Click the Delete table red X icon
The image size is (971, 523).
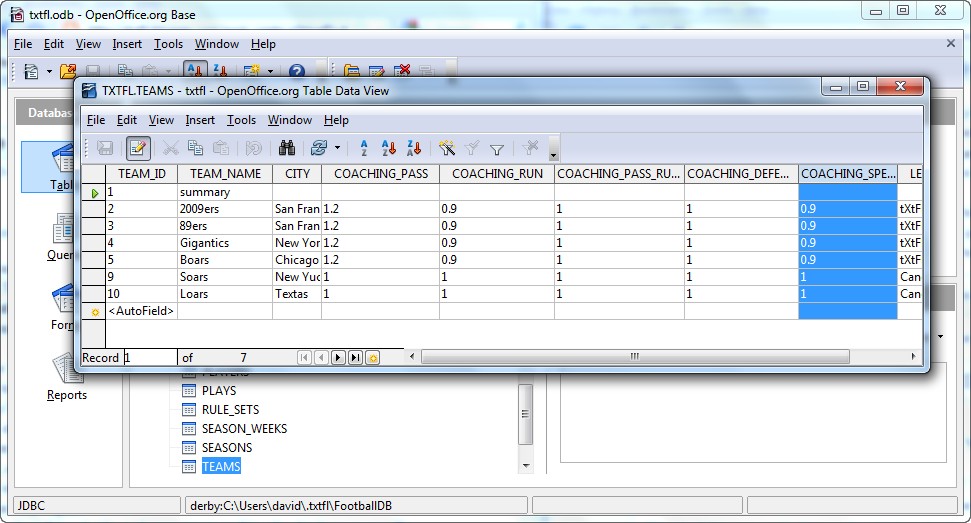[x=402, y=72]
